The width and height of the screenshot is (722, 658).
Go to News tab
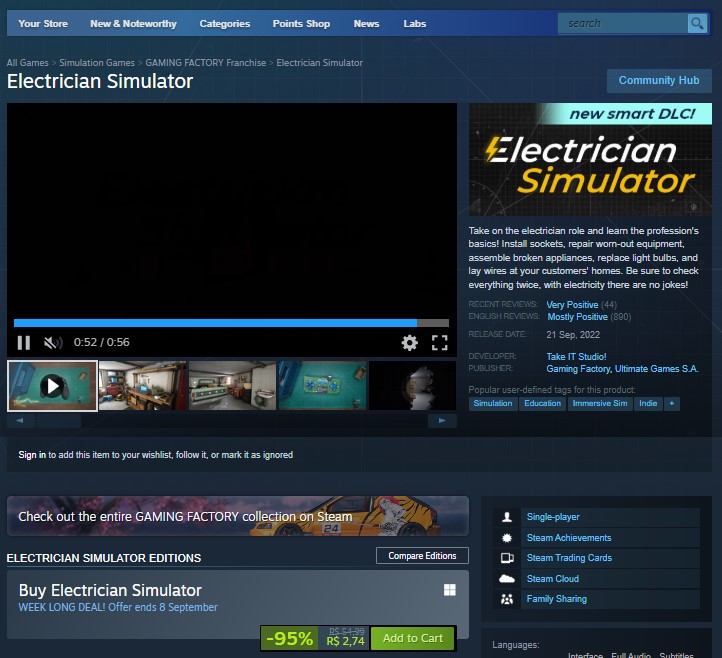(x=367, y=23)
